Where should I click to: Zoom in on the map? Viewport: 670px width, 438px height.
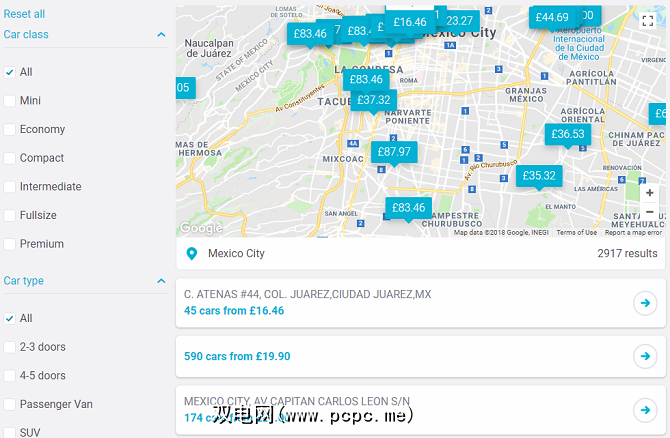coord(649,193)
